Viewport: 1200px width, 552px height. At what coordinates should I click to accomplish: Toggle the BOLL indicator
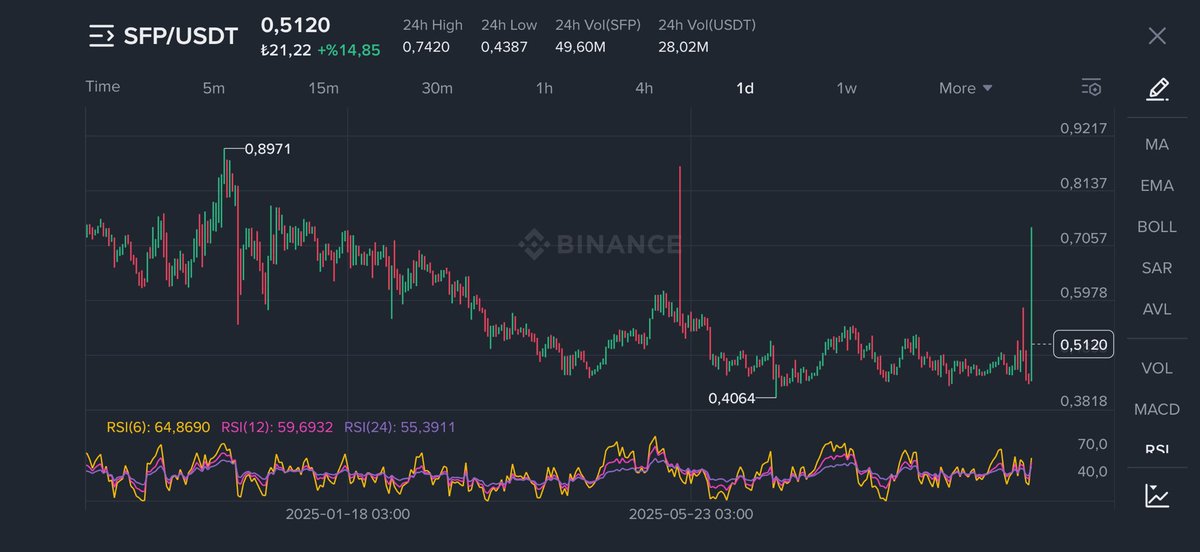1157,226
